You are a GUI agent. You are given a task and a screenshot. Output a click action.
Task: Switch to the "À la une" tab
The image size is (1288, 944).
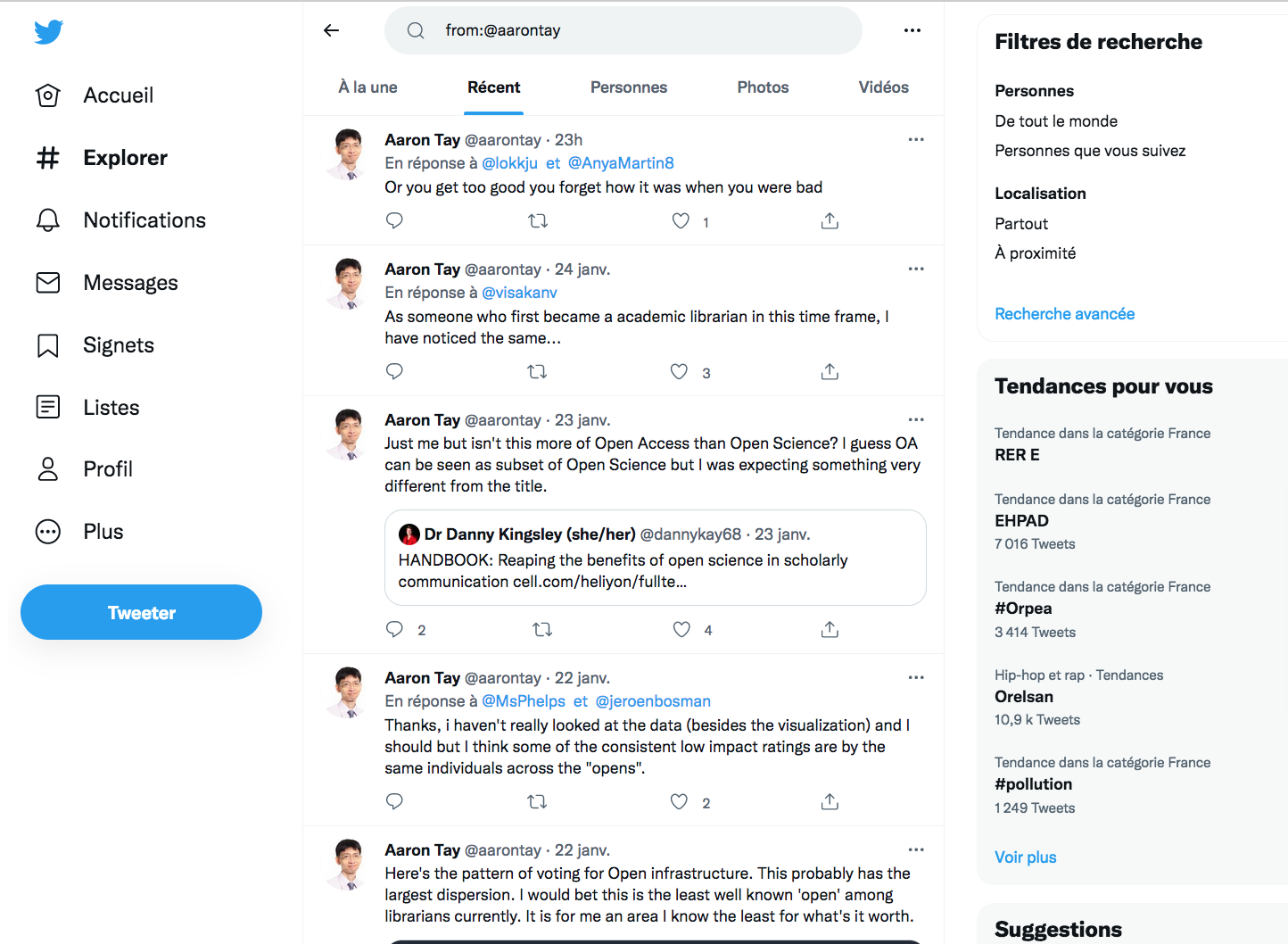point(367,87)
